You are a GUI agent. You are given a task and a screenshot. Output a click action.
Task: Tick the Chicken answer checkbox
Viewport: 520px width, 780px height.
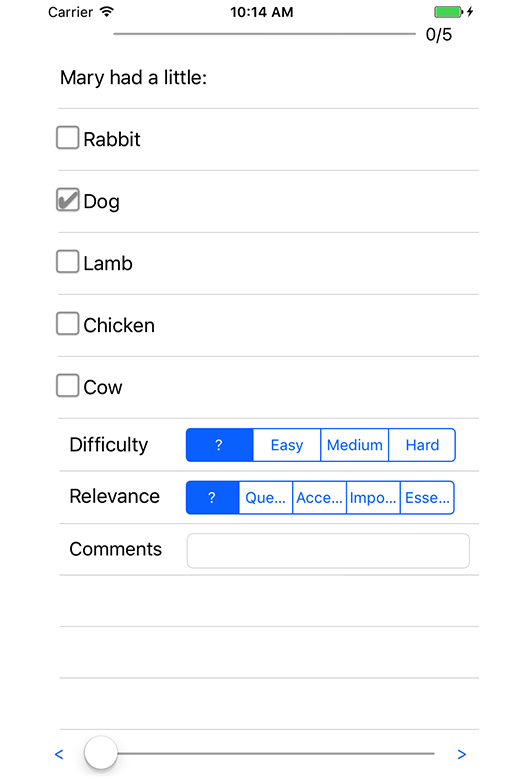point(67,324)
